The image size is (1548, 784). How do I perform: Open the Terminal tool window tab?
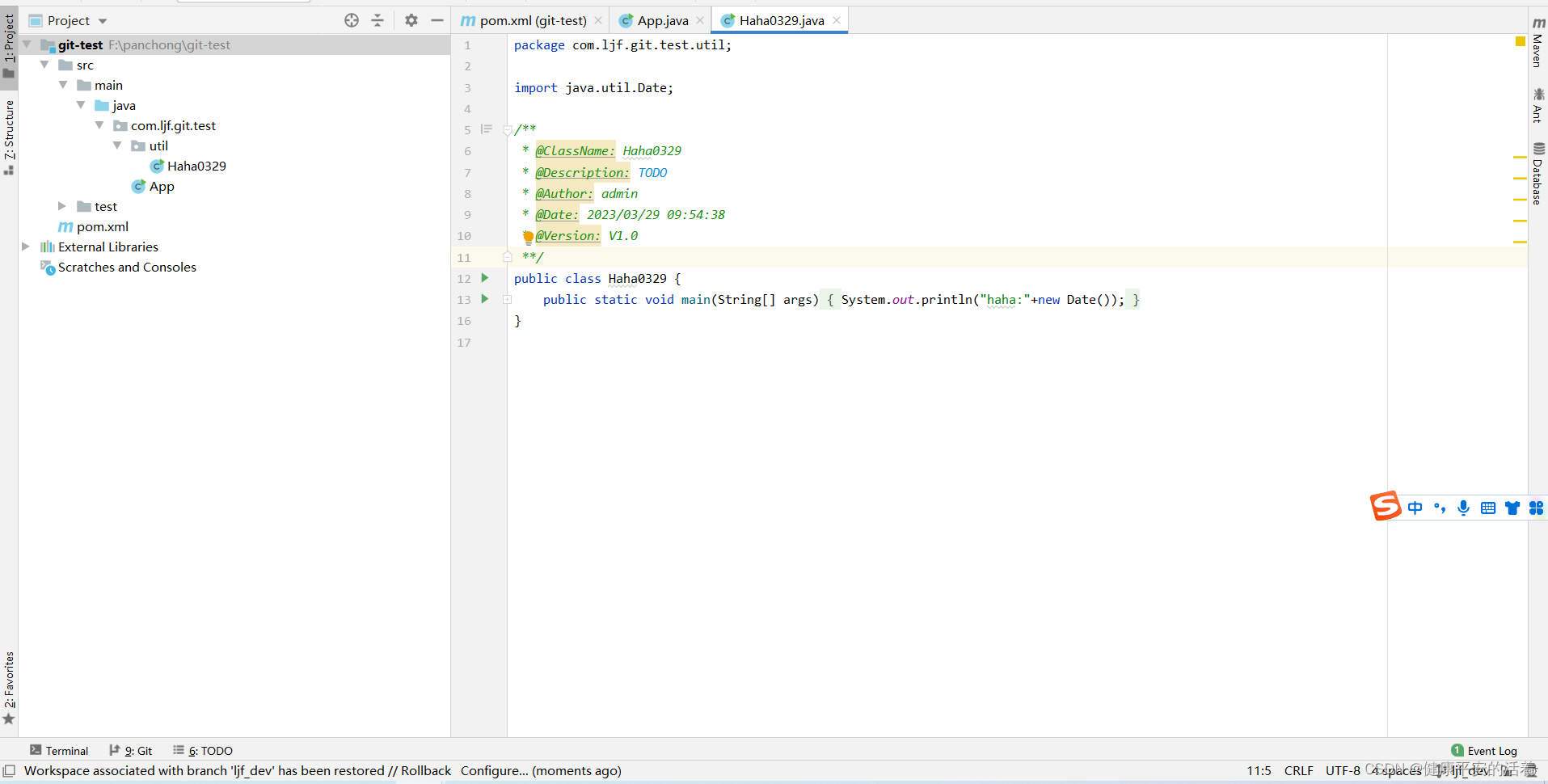pos(65,751)
